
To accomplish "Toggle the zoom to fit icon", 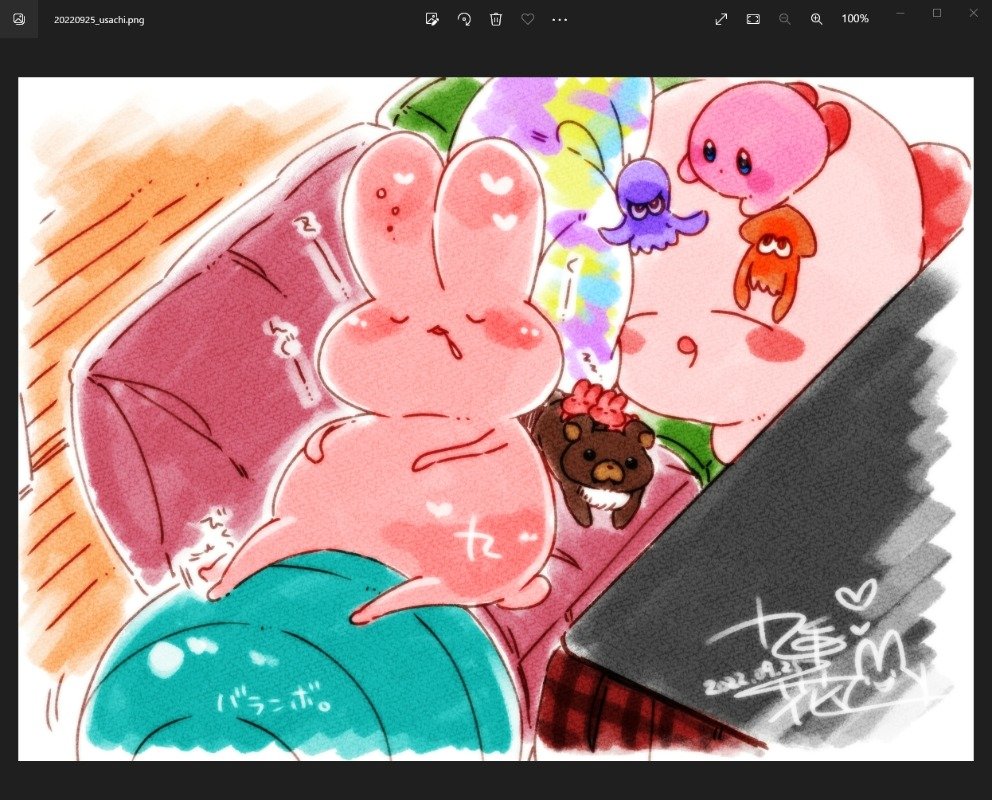I will [753, 19].
